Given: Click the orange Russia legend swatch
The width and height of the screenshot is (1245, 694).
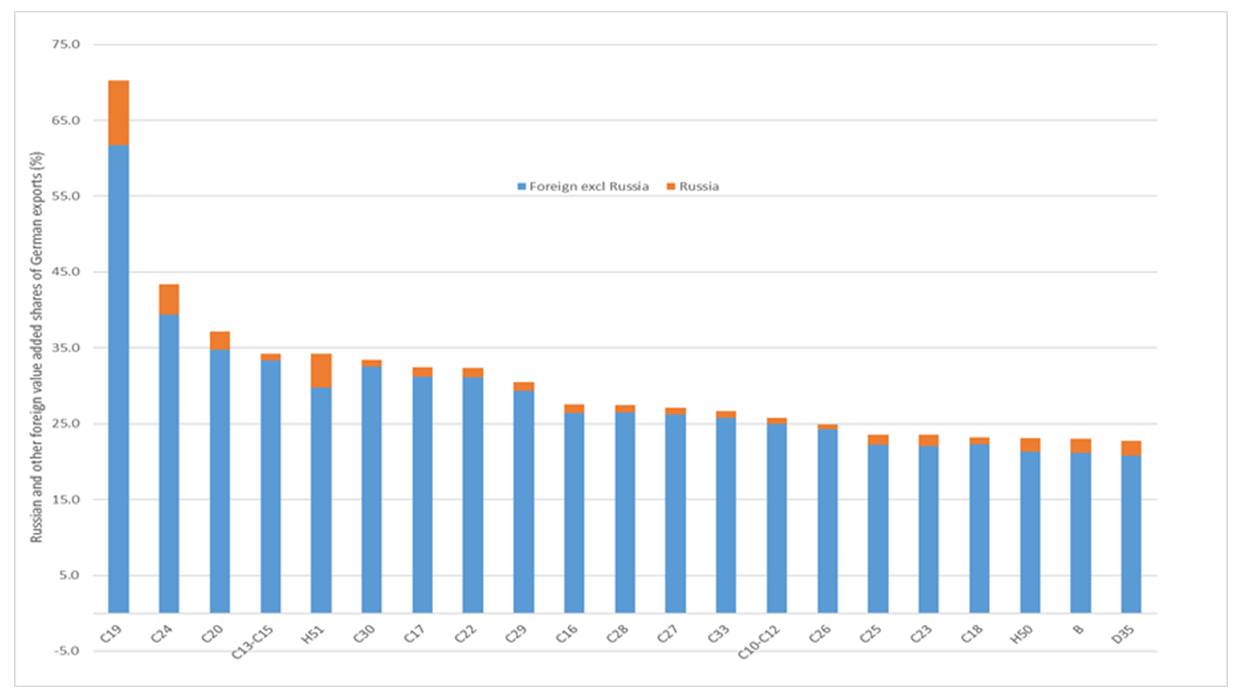Looking at the screenshot, I should point(673,187).
